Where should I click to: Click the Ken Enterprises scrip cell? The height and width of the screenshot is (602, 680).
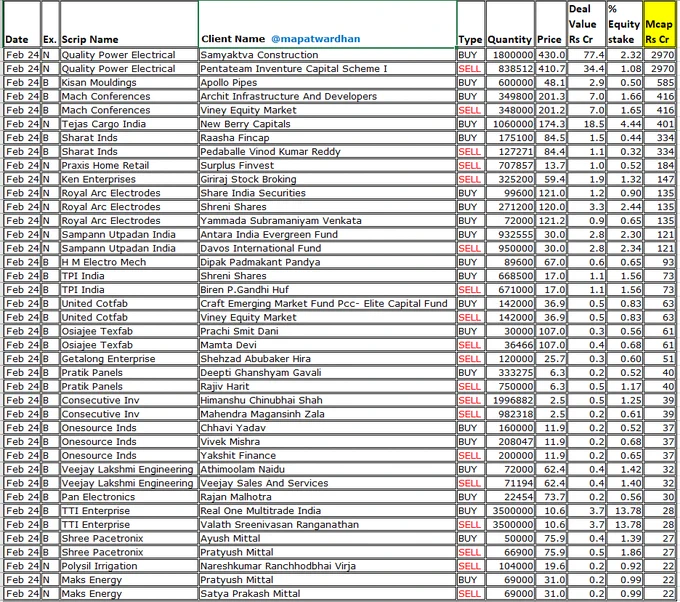(129, 180)
